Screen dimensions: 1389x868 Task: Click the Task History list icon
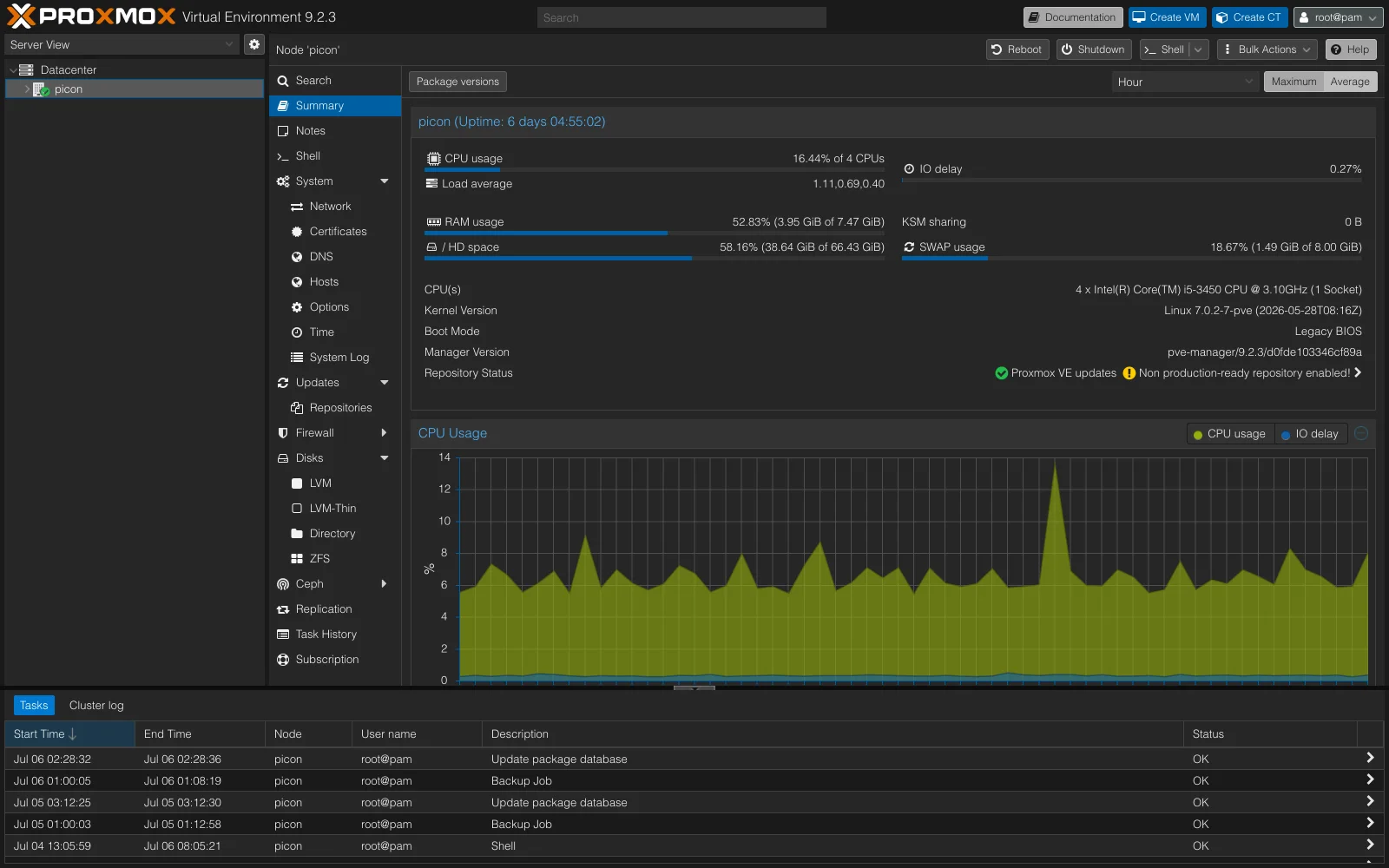pyautogui.click(x=283, y=635)
